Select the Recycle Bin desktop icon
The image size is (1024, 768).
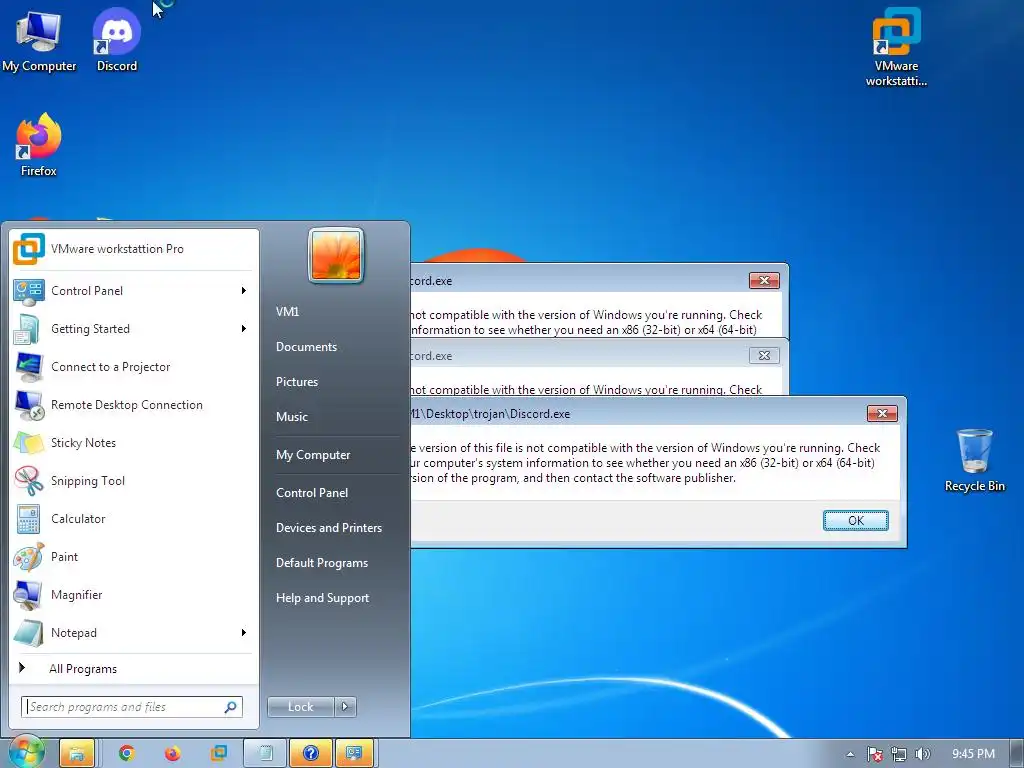point(974,460)
